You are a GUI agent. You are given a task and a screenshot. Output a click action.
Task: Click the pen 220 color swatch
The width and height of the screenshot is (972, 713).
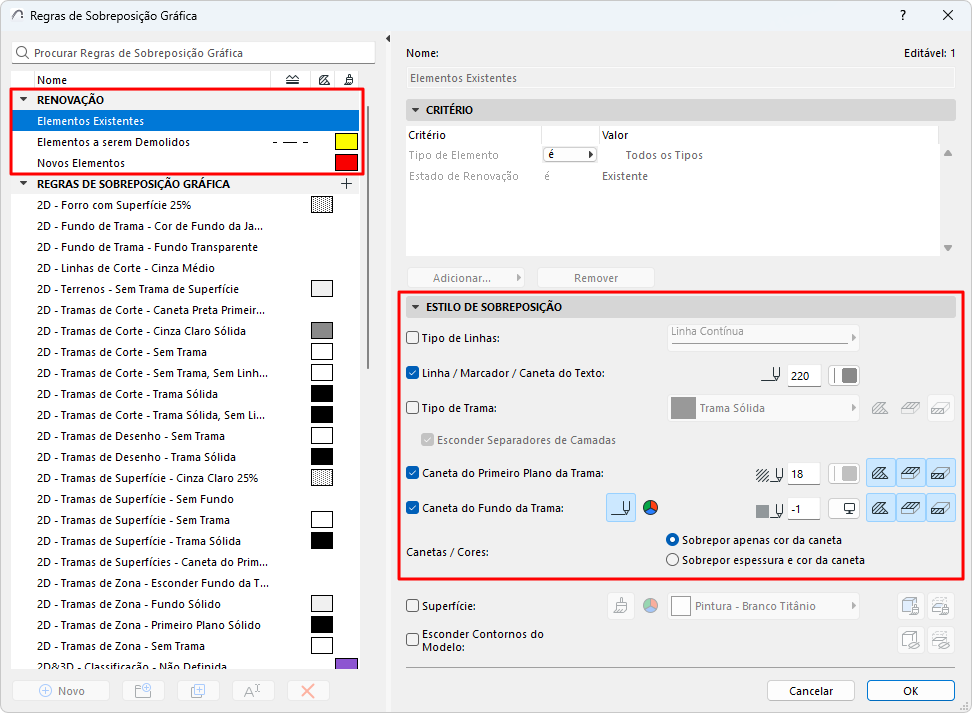tap(845, 376)
